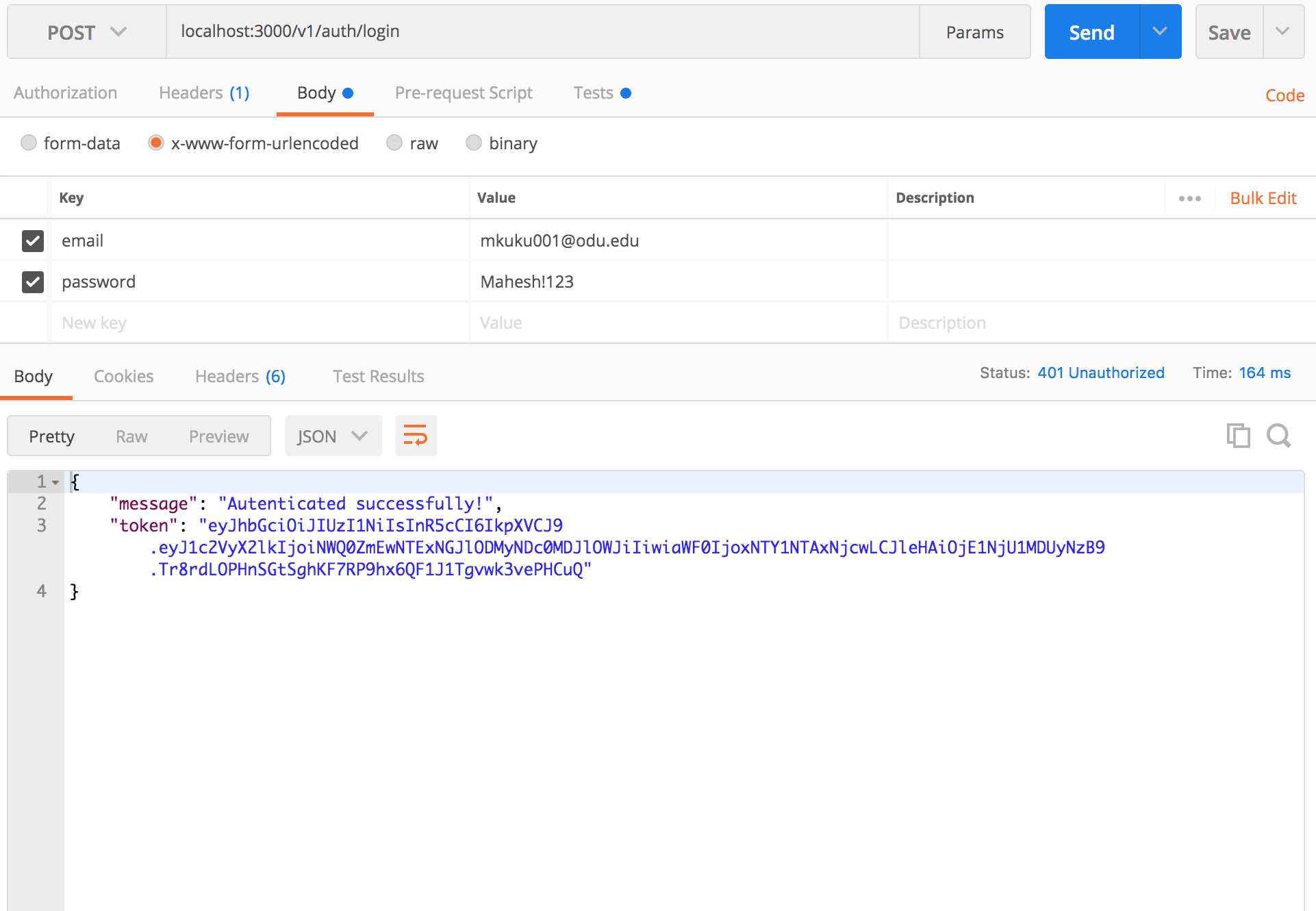Select the raw body type radio button

(x=394, y=142)
